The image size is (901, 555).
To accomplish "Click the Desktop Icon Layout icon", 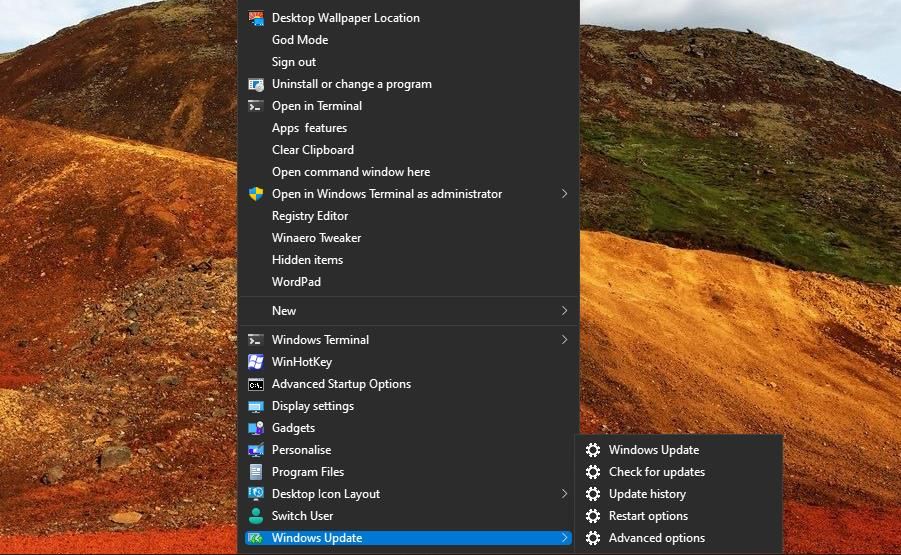I will click(x=256, y=494).
